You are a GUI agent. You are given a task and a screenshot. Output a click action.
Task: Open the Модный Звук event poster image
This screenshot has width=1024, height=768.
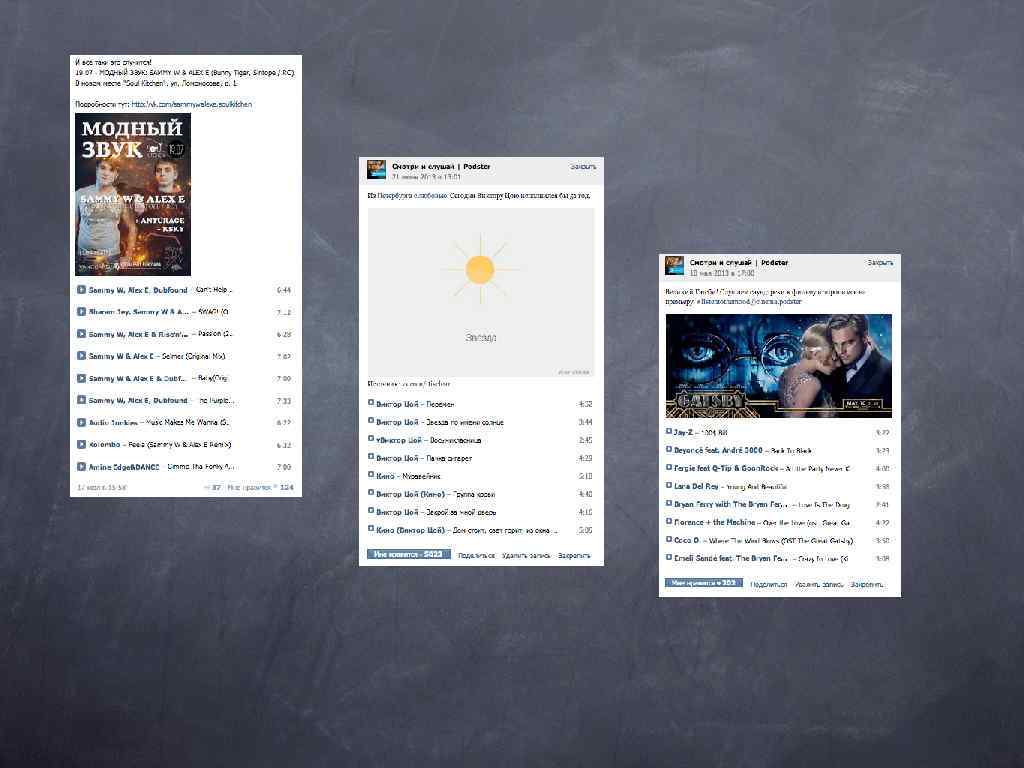coord(133,194)
